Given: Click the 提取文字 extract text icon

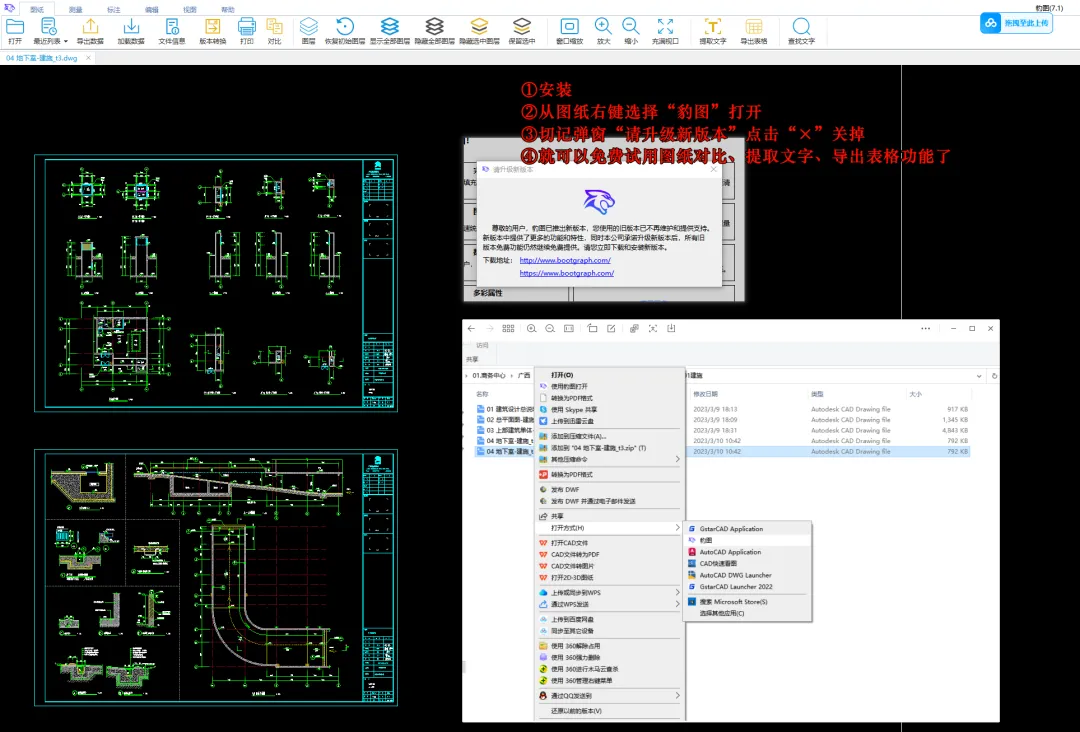Looking at the screenshot, I should [713, 27].
